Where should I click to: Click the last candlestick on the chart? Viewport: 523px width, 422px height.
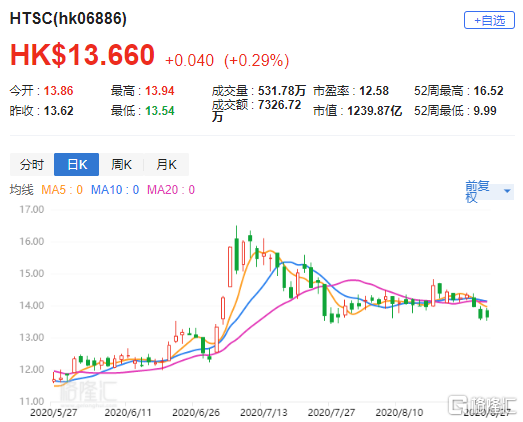click(x=487, y=314)
